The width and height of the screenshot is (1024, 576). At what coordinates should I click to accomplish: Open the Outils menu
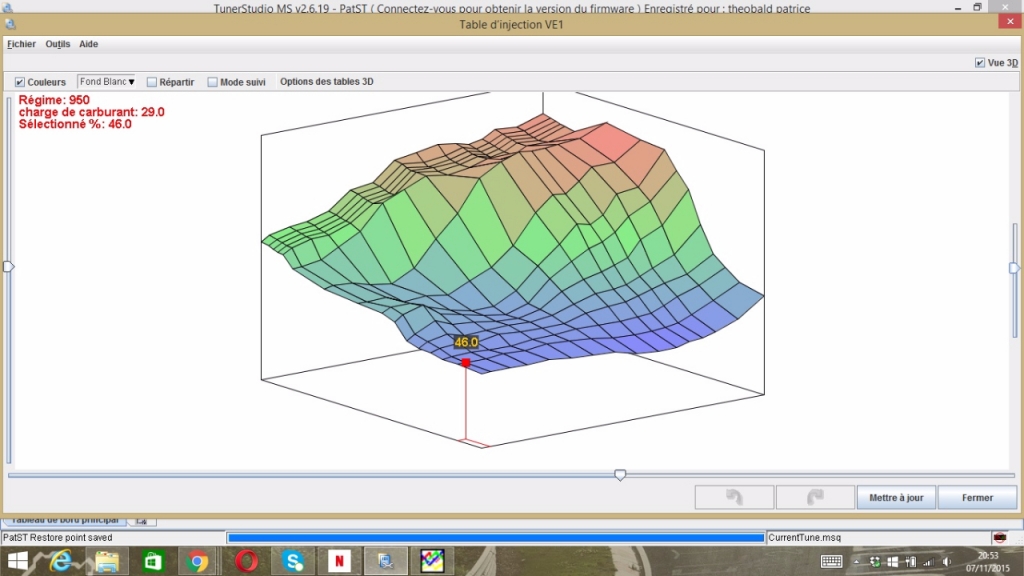[x=57, y=44]
